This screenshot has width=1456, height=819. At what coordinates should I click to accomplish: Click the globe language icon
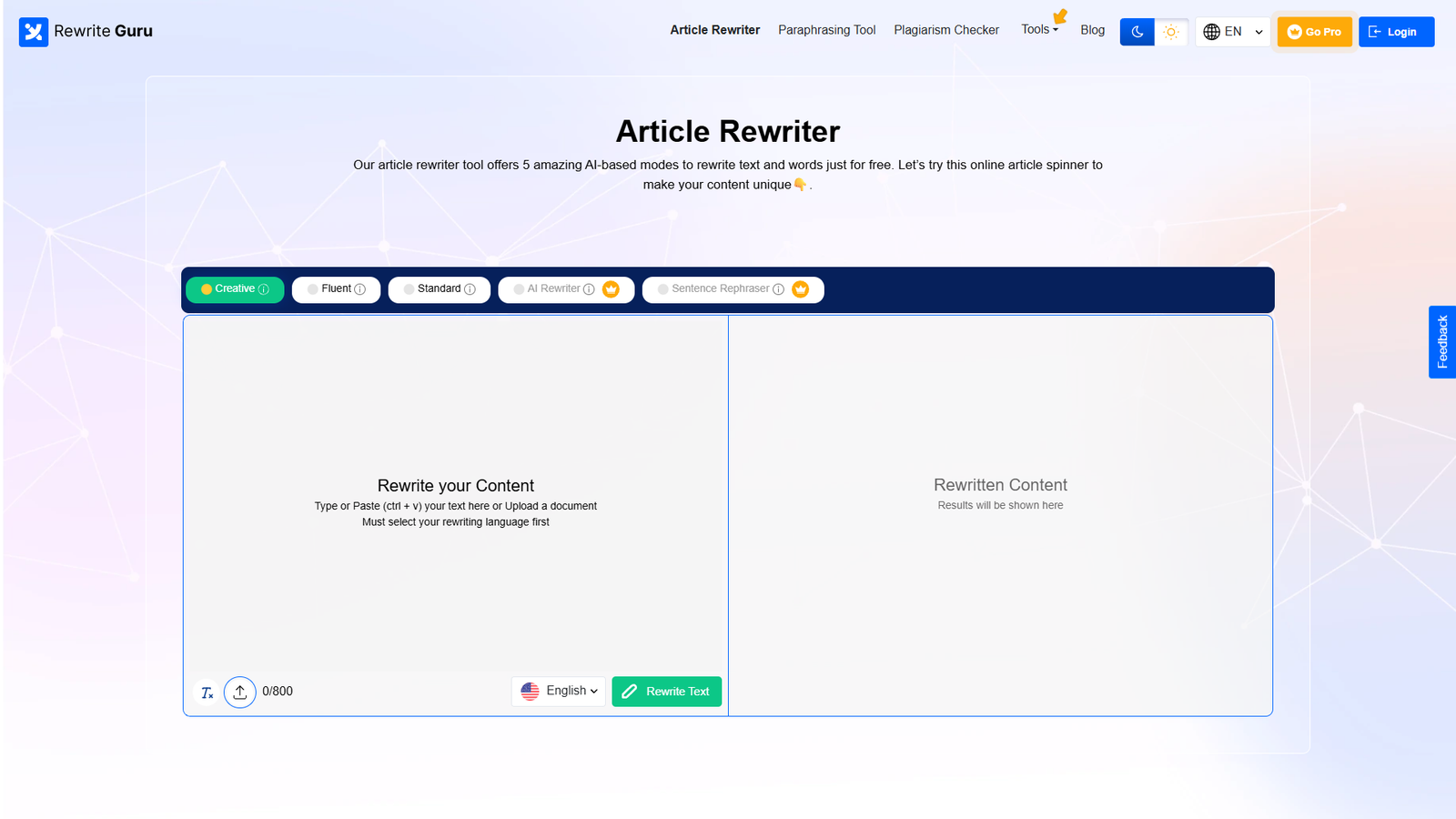click(x=1211, y=32)
